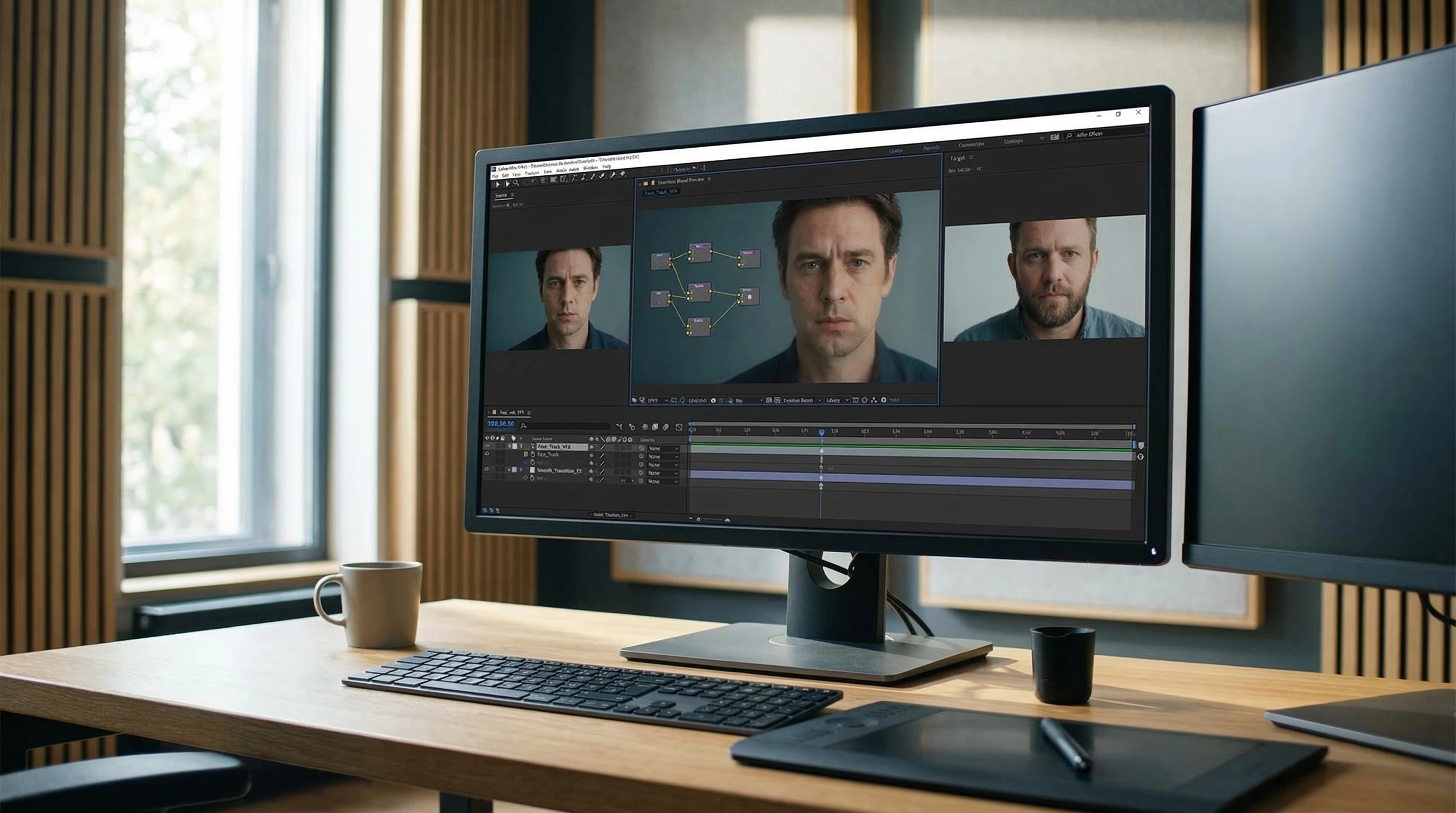Hide the Face_Track_VFX layer with eye icon
This screenshot has height=813, width=1456.
pyautogui.click(x=487, y=446)
